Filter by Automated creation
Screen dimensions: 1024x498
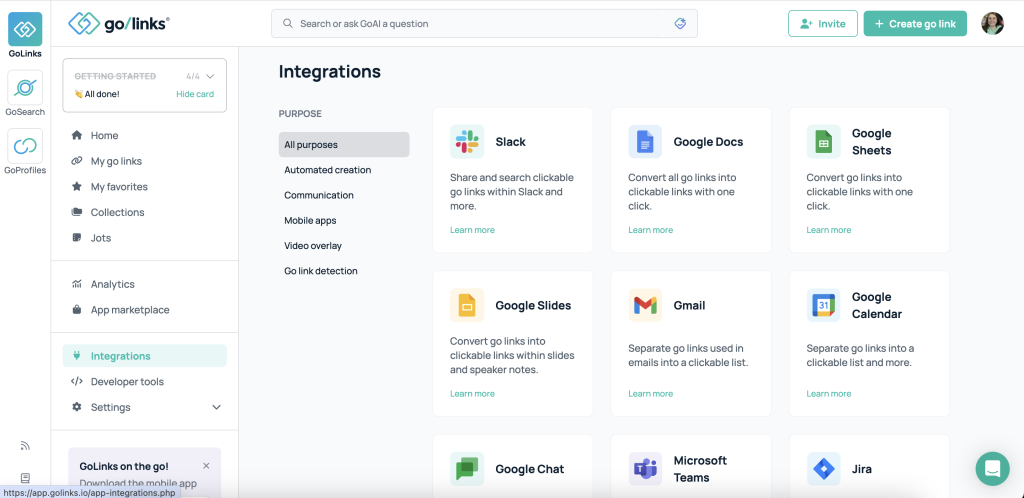click(328, 170)
